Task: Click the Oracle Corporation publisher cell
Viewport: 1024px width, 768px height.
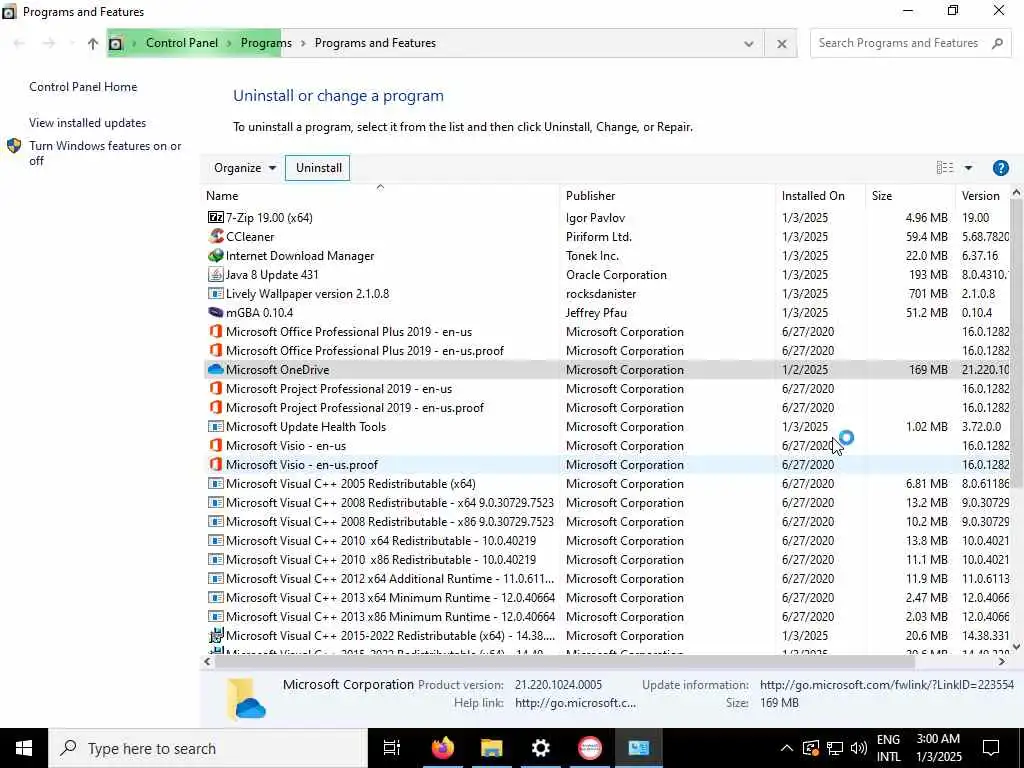Action: (616, 274)
